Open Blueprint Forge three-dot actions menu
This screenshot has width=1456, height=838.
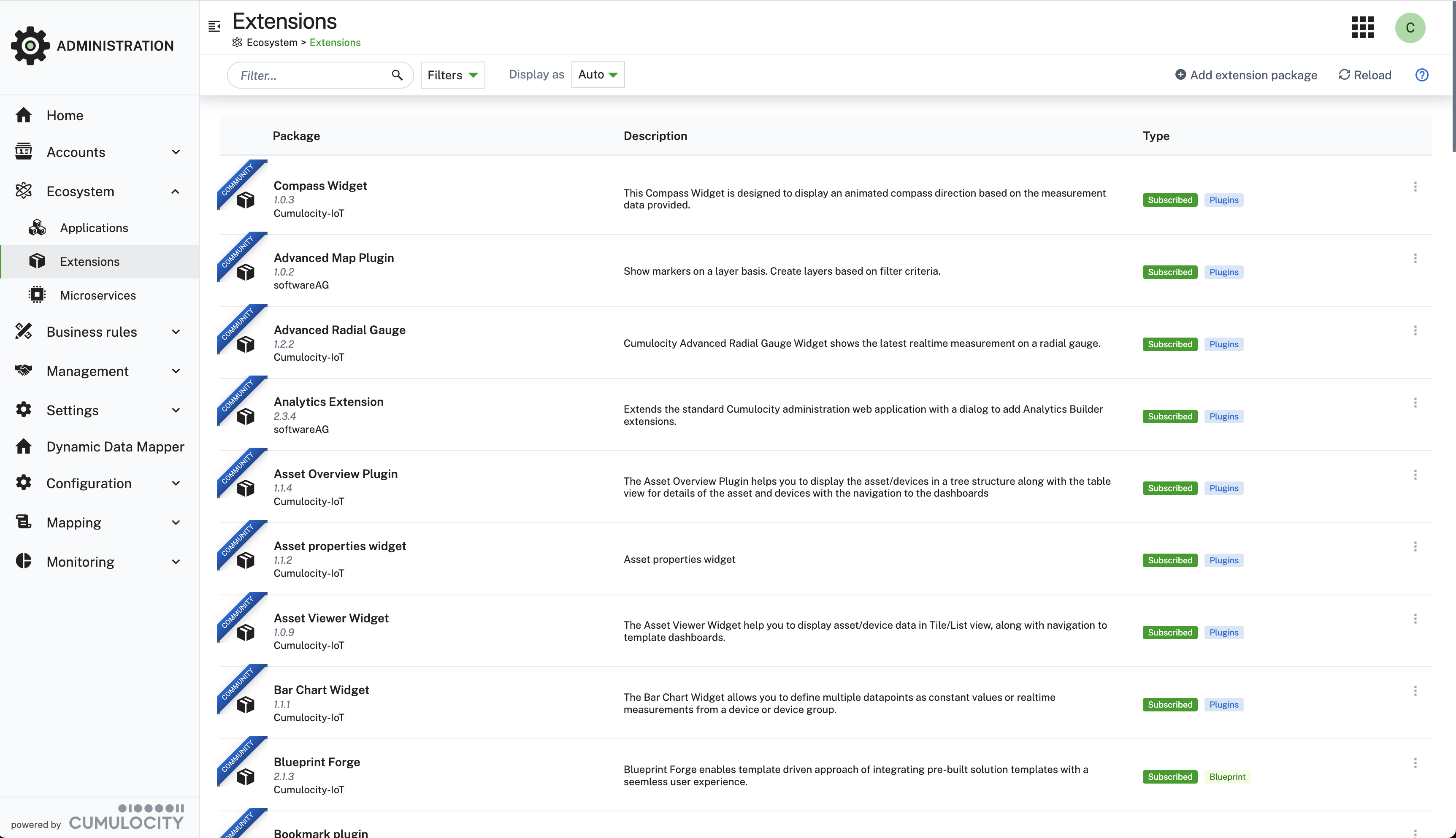[1415, 763]
